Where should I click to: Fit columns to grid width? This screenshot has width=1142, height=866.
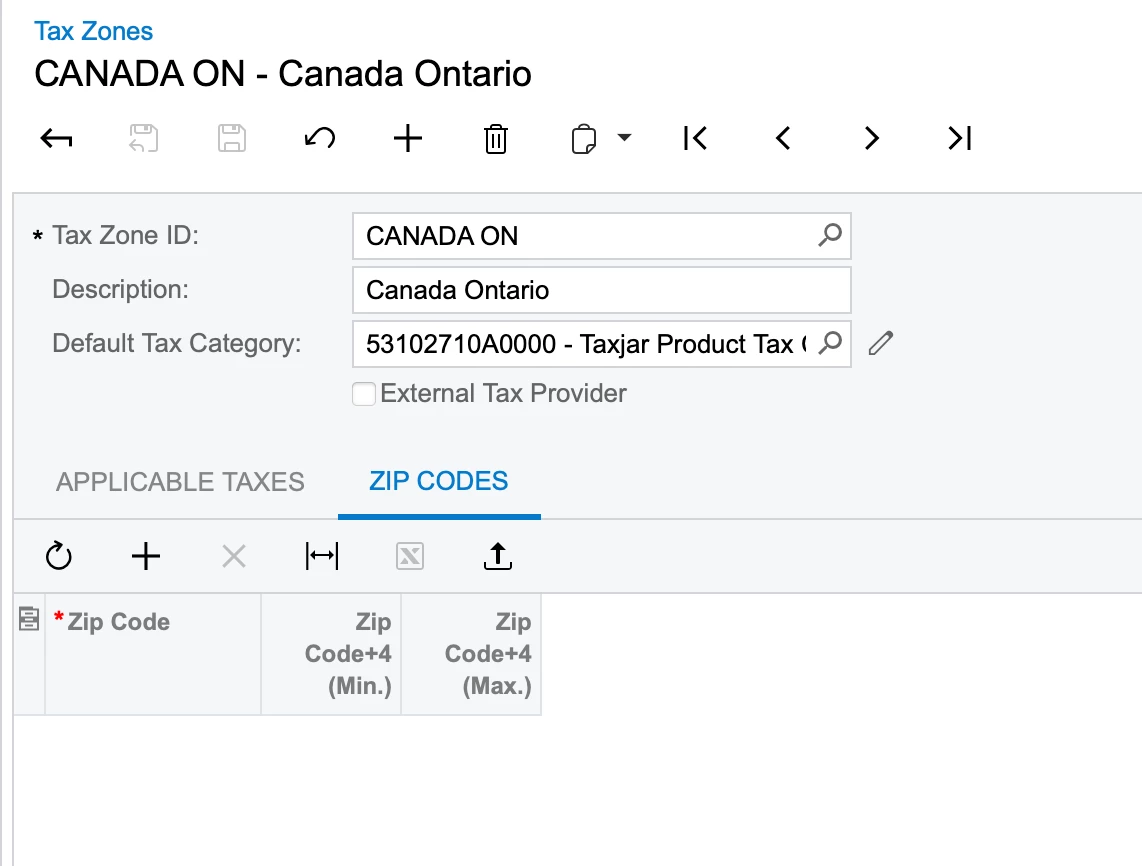[x=322, y=556]
